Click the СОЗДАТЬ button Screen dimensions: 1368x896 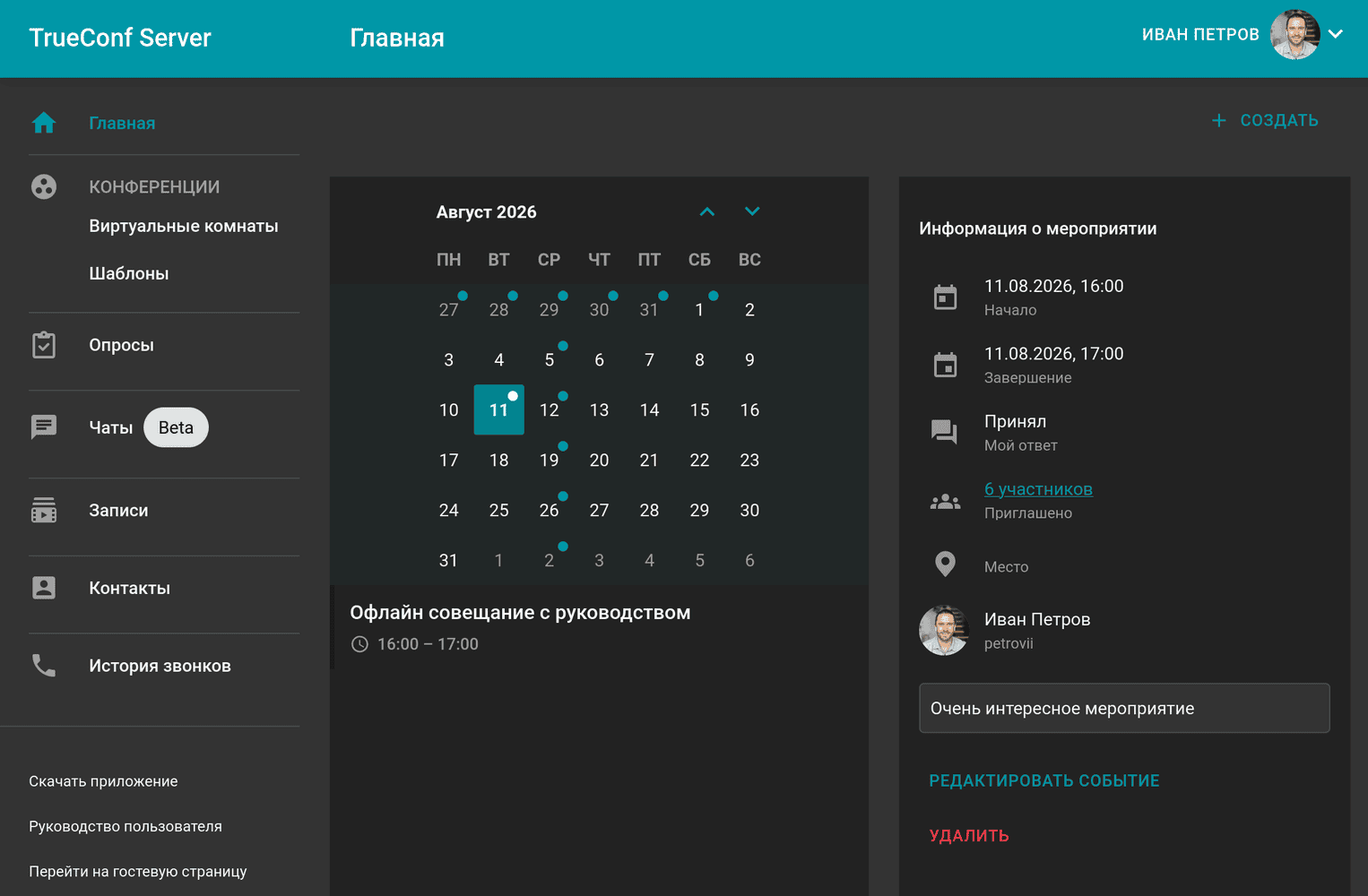[x=1265, y=120]
